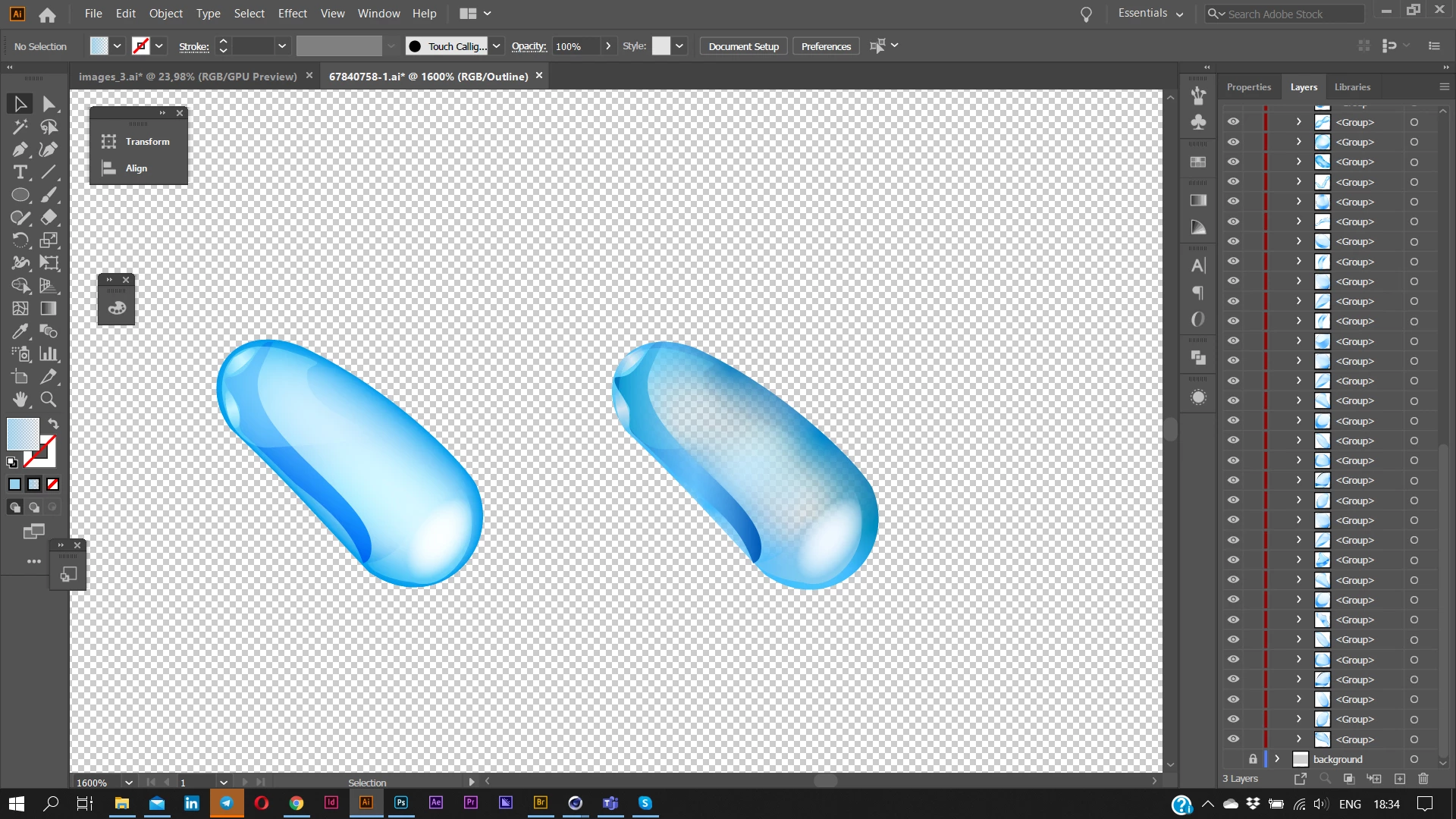Open the zoom level dropdown
The image size is (1456, 819).
(x=128, y=783)
